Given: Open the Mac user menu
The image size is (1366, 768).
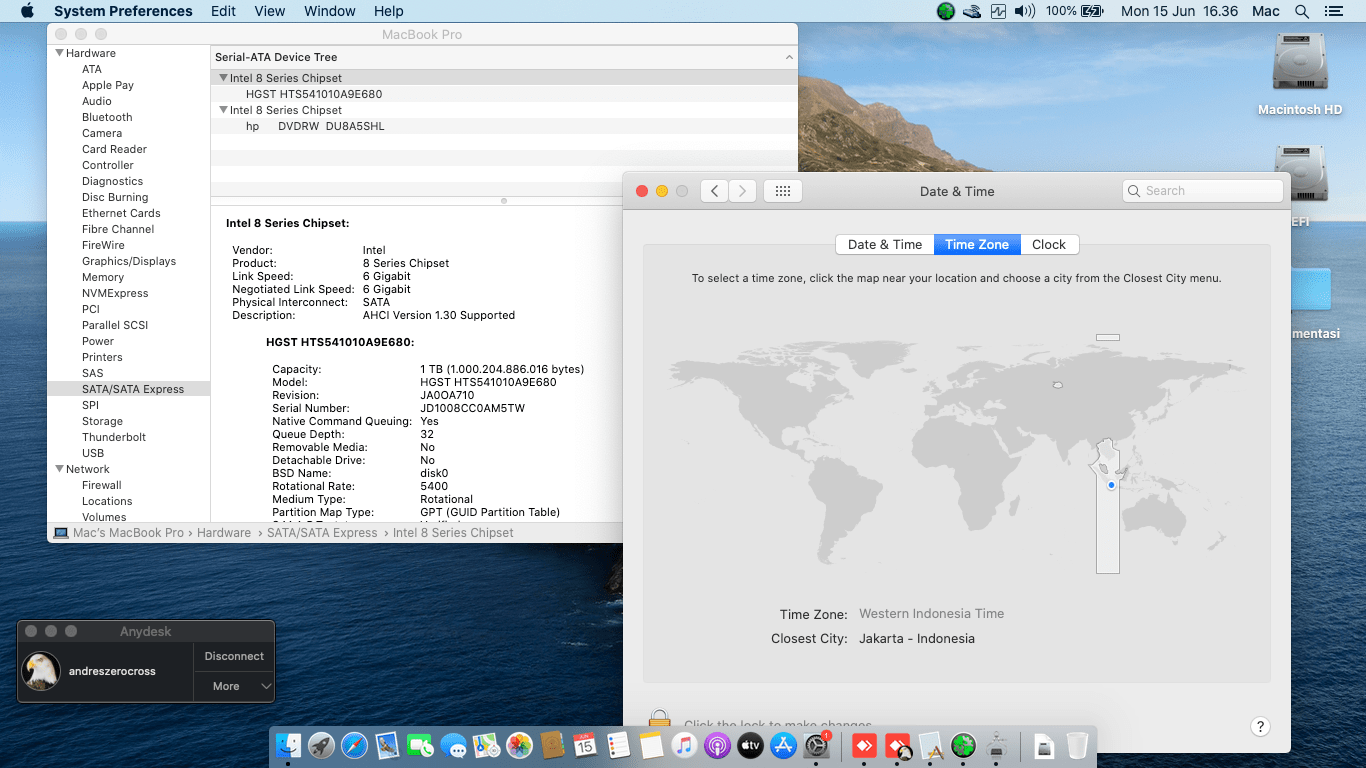Looking at the screenshot, I should coord(1266,11).
